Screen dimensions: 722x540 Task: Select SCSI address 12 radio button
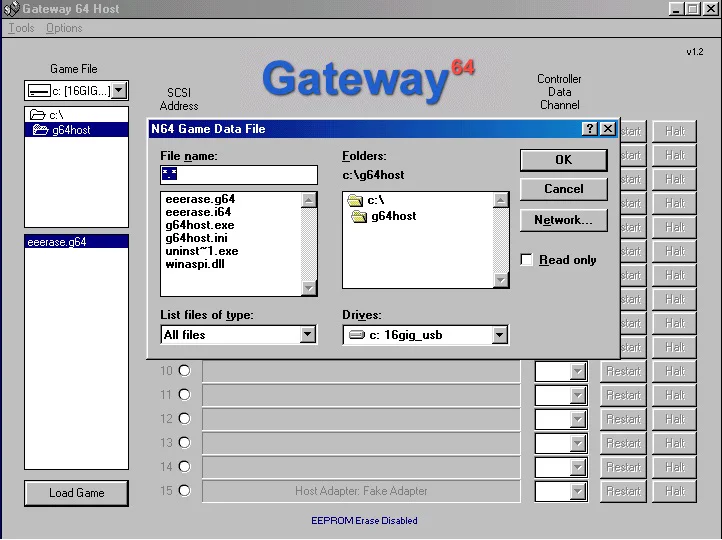tap(184, 418)
